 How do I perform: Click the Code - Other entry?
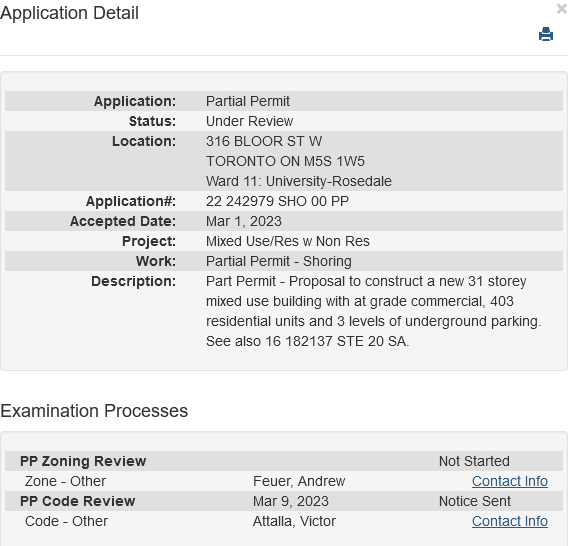66,521
